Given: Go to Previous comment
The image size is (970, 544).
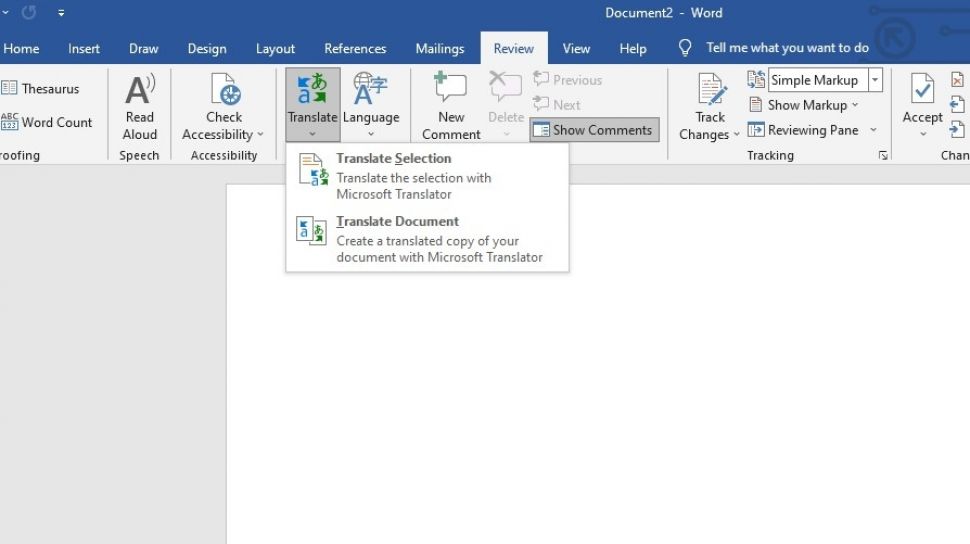Looking at the screenshot, I should (x=567, y=80).
